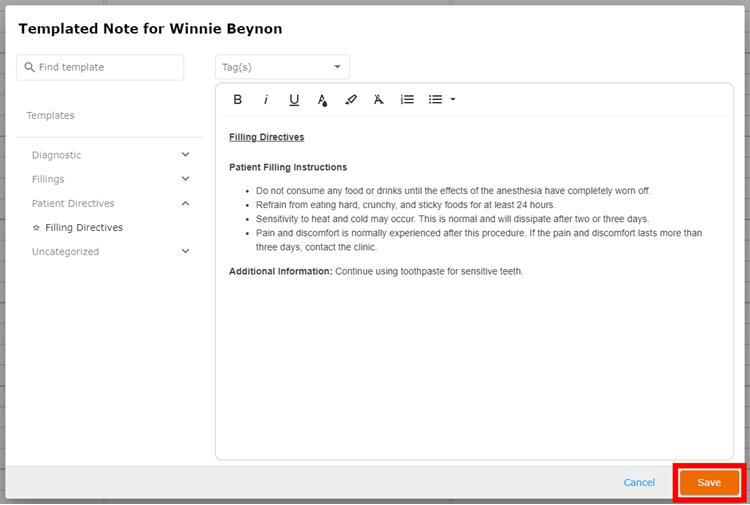The width and height of the screenshot is (750, 505).
Task: Click the Templates panel heading
Action: [50, 115]
